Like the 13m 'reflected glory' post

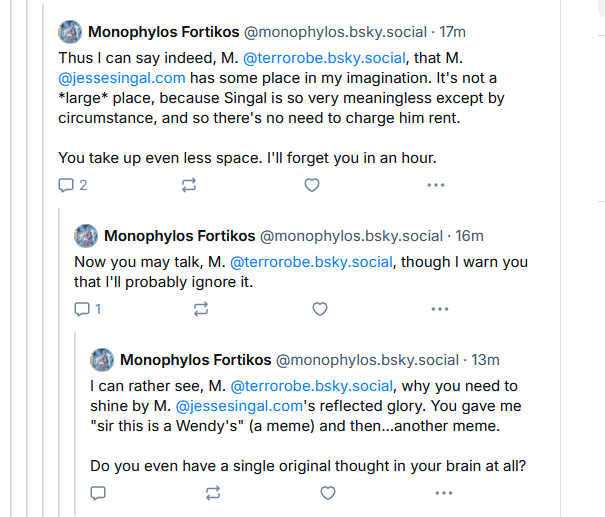(328, 493)
